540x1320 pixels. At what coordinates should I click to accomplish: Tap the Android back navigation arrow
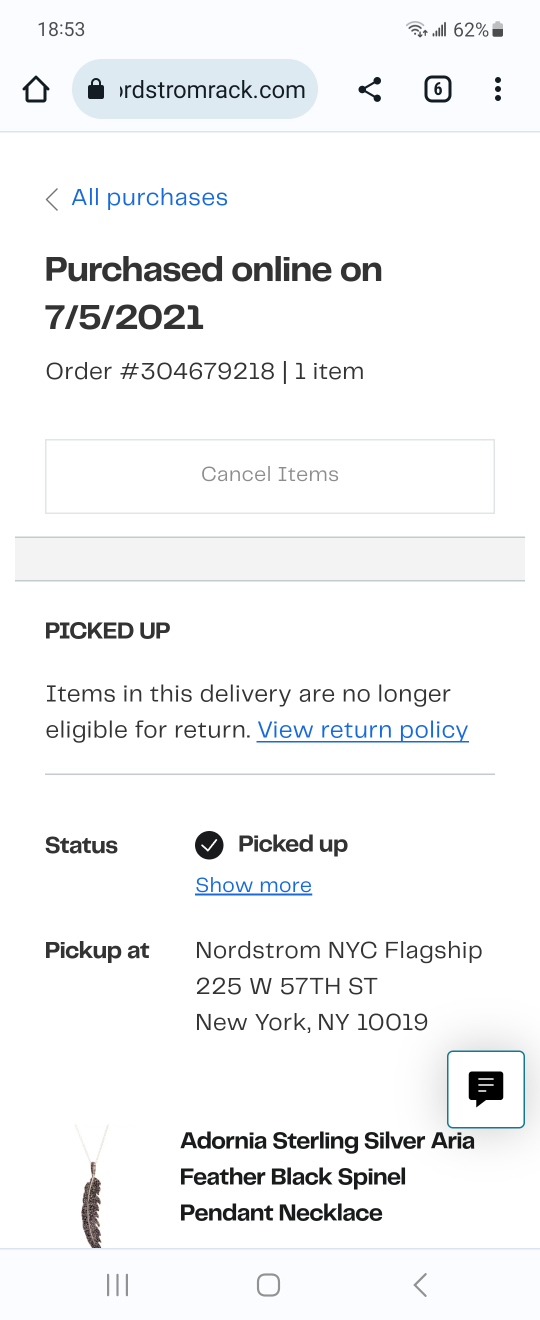click(x=420, y=1285)
